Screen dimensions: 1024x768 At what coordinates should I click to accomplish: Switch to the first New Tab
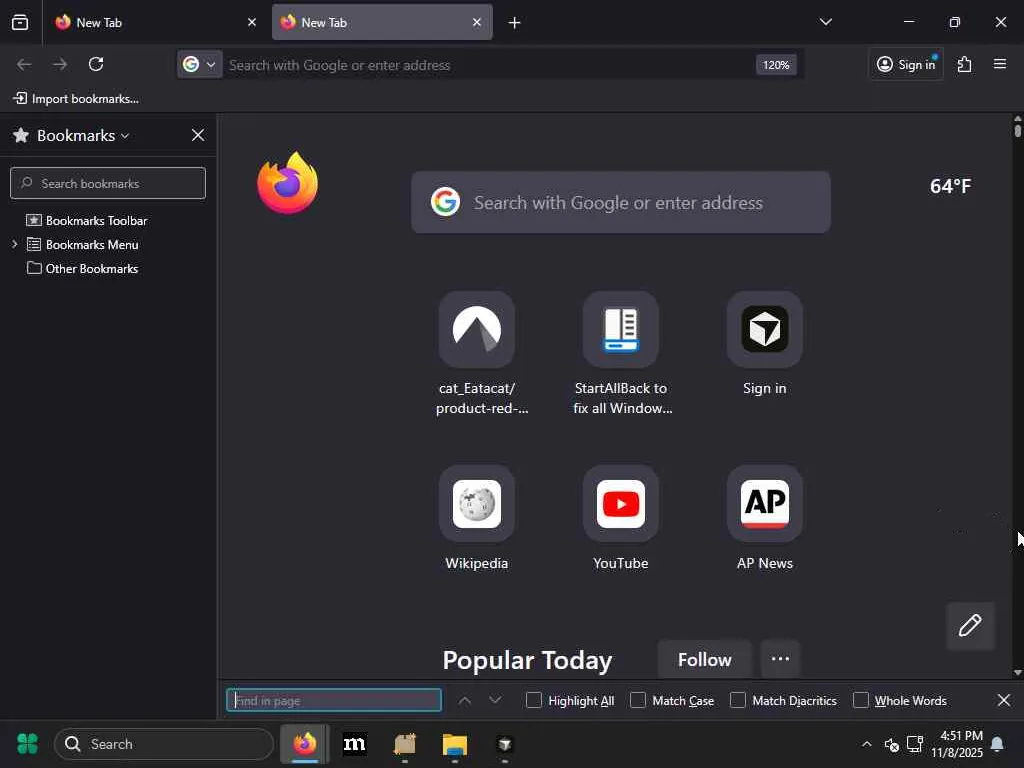tap(155, 22)
